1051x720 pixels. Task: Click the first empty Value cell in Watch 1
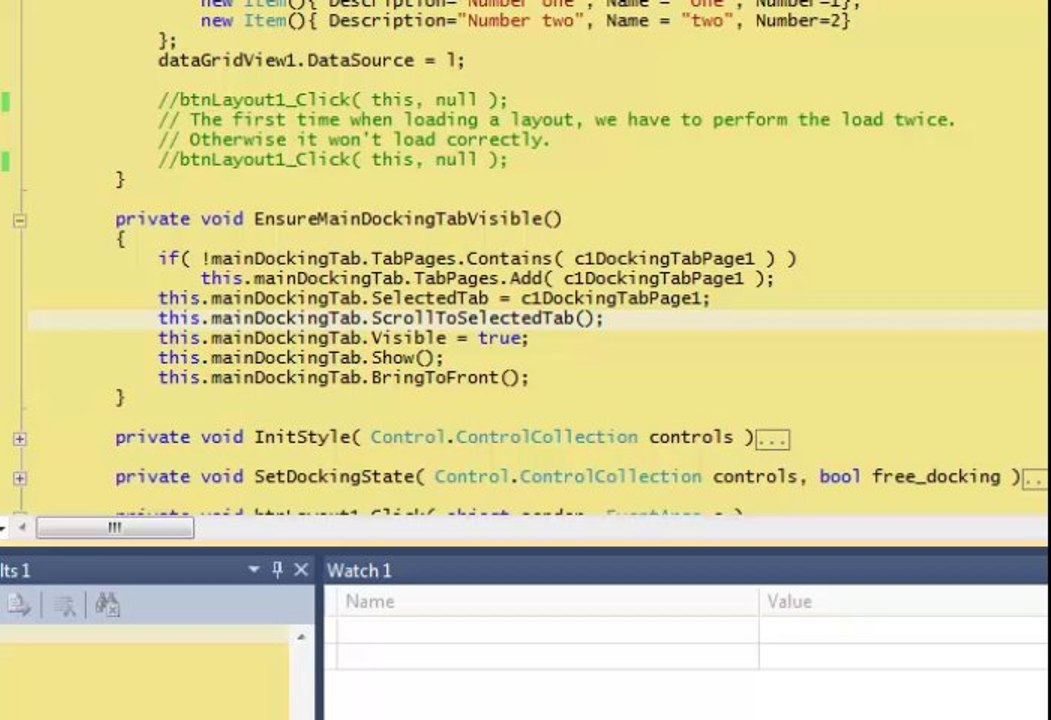pos(904,629)
